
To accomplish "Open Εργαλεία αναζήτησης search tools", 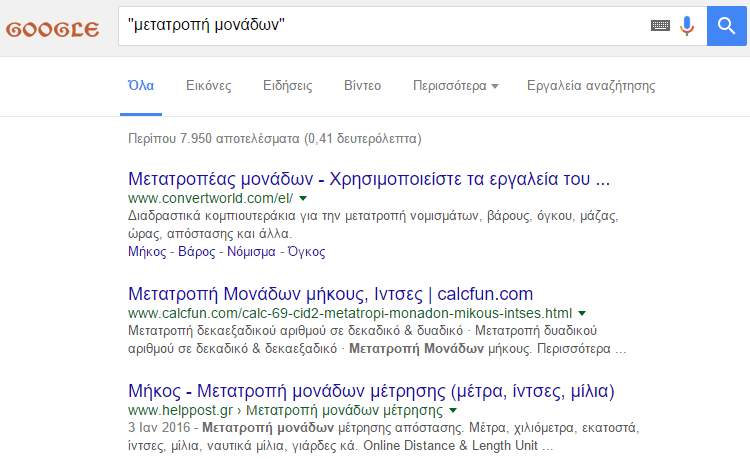I will [591, 86].
